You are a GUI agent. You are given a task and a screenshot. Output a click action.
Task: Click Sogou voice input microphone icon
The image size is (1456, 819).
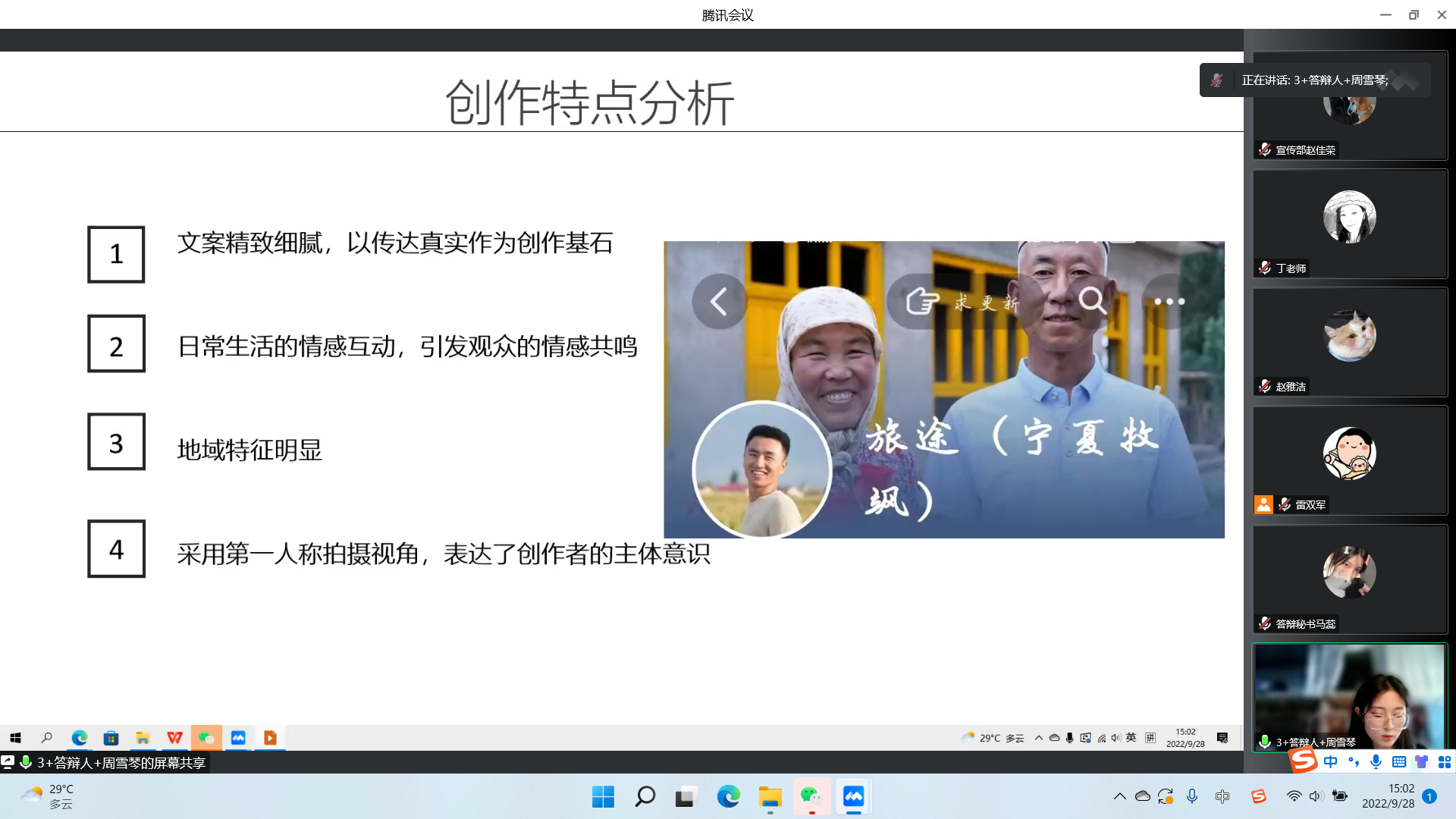tap(1376, 761)
